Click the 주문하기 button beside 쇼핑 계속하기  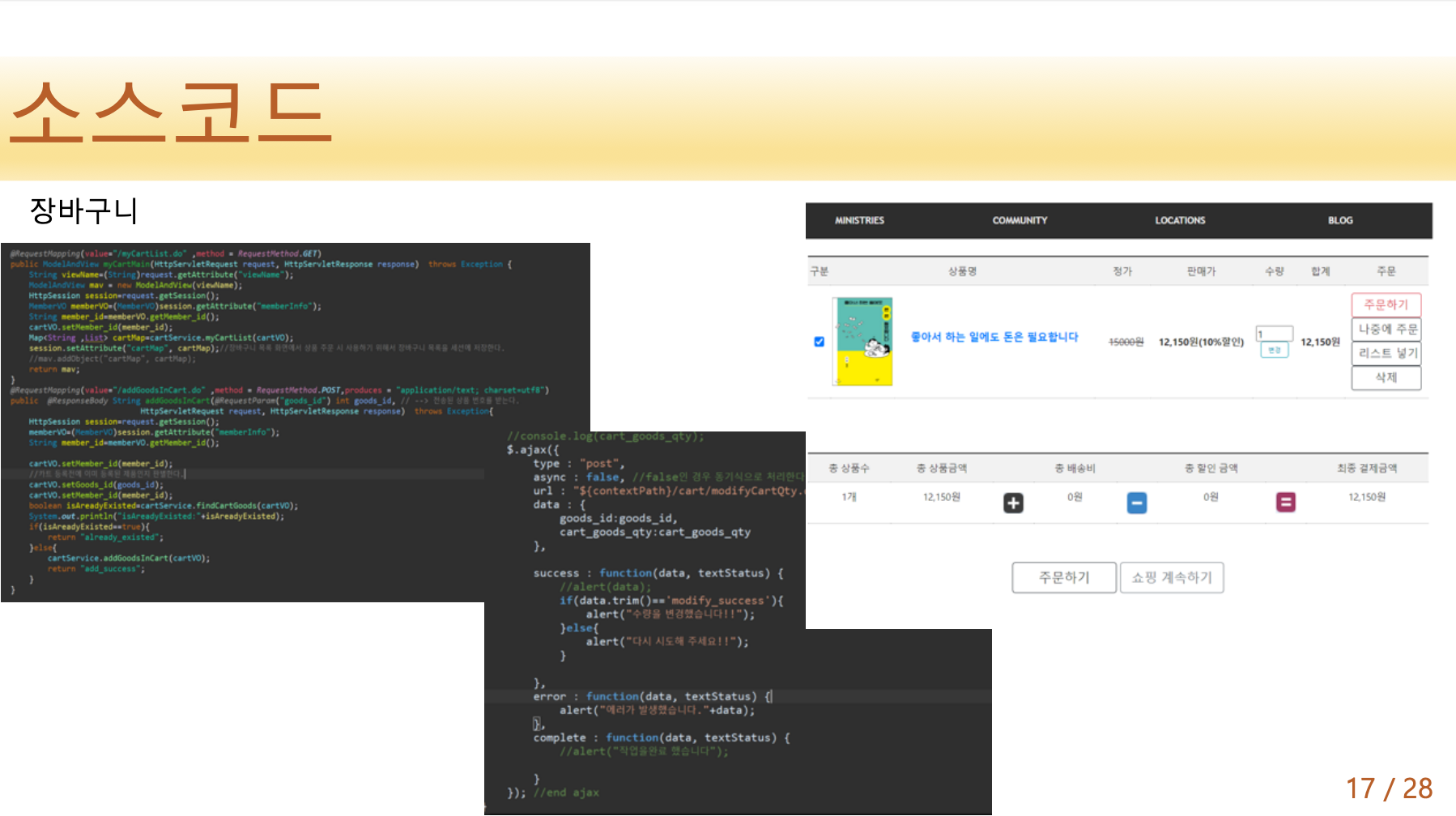click(x=1064, y=577)
